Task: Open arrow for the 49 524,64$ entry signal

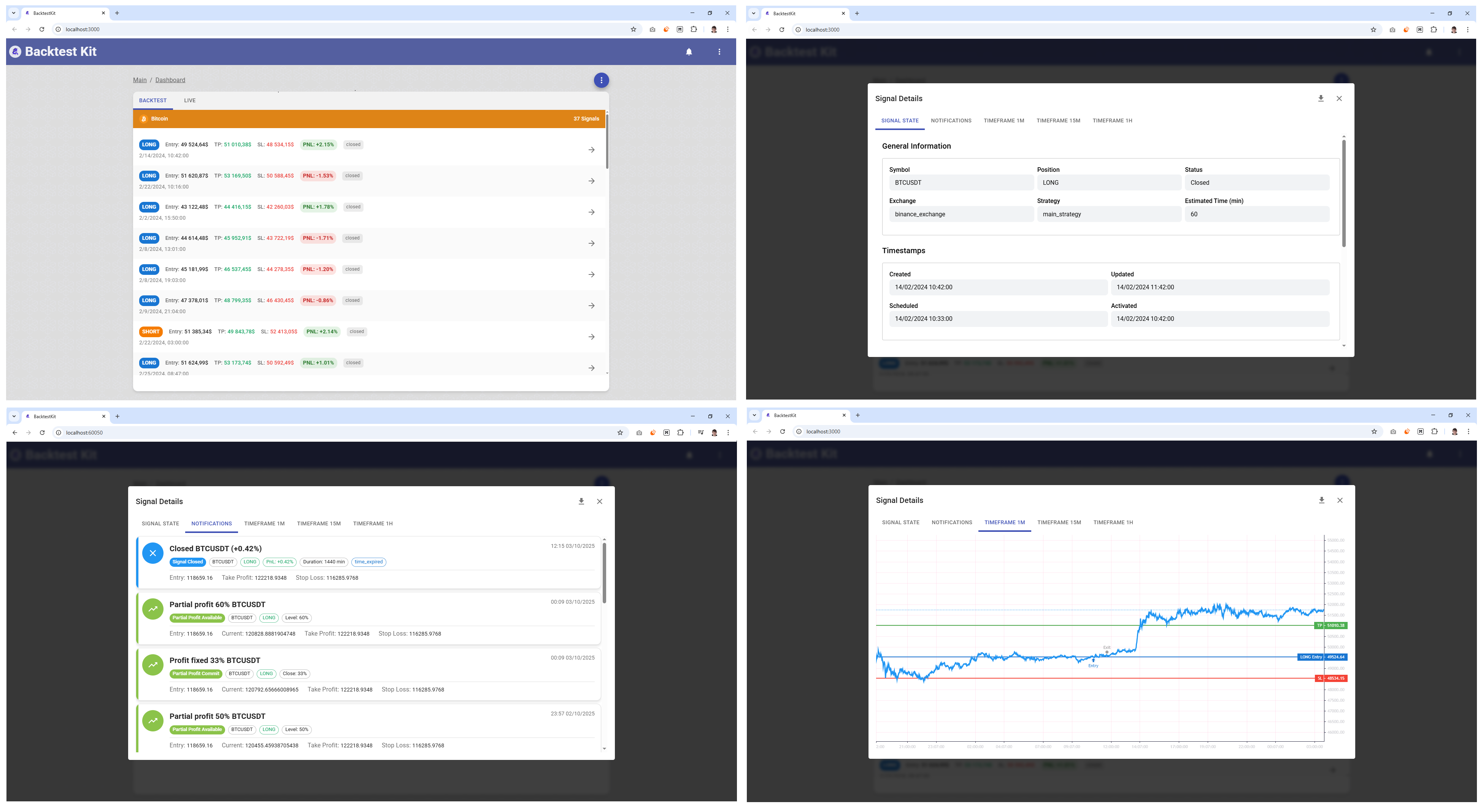Action: [591, 150]
